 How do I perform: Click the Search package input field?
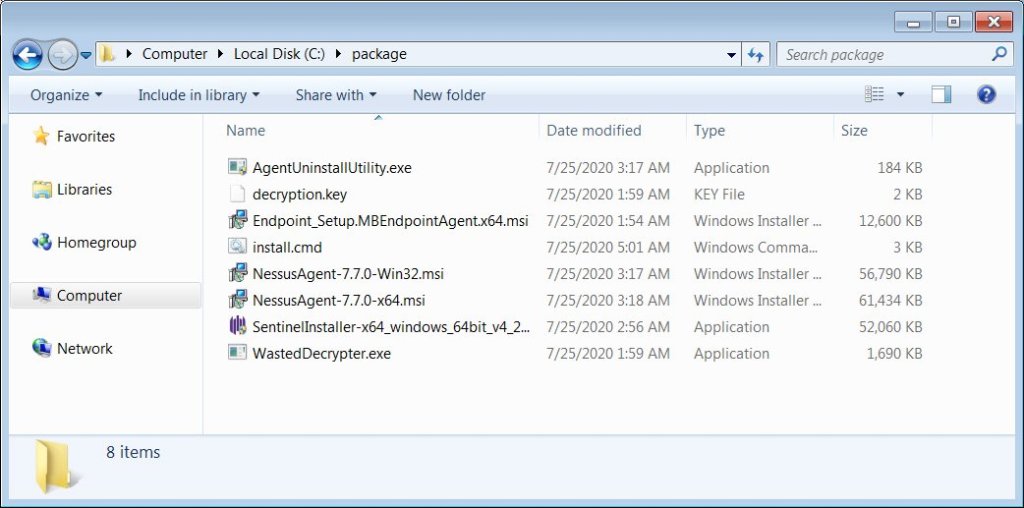[x=885, y=54]
